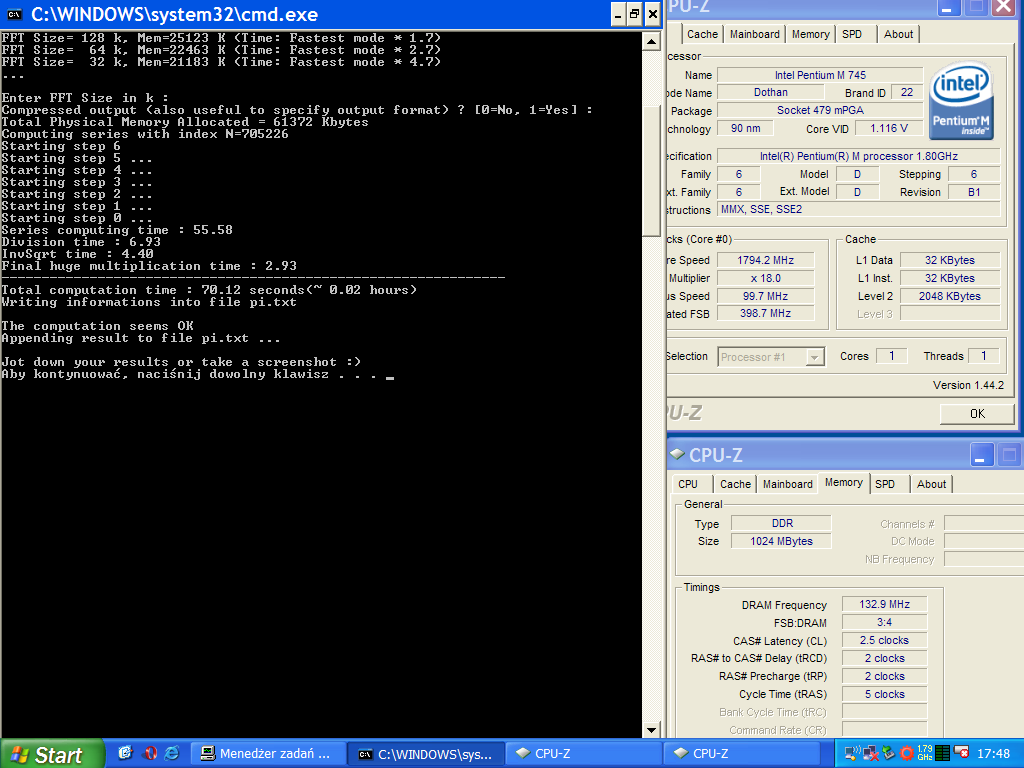Click the memory Type value 'DDR'
Viewport: 1024px width, 768px height.
point(781,523)
